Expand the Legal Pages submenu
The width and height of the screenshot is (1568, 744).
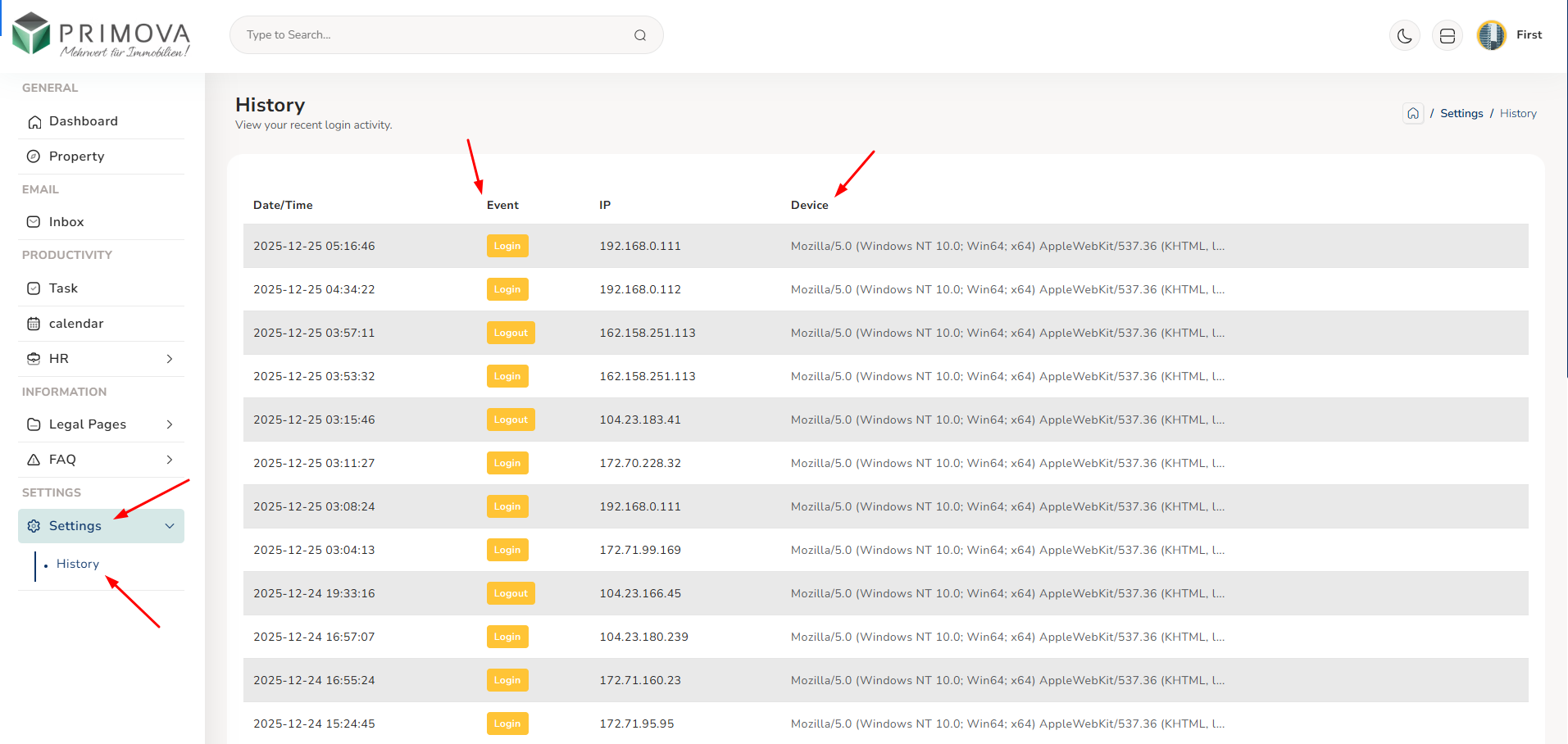coord(170,424)
